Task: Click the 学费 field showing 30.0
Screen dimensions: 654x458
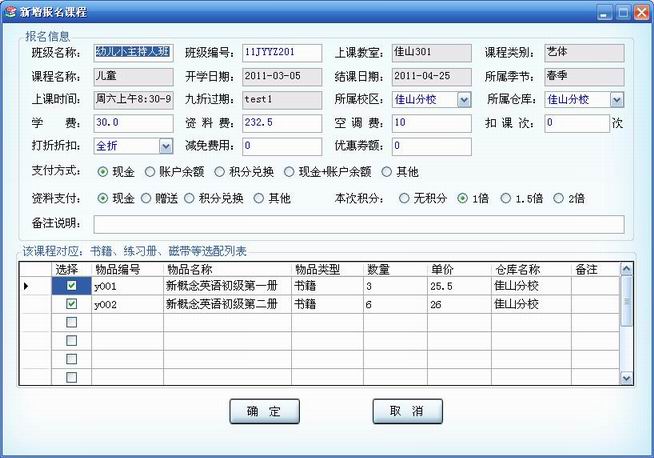Action: click(133, 123)
